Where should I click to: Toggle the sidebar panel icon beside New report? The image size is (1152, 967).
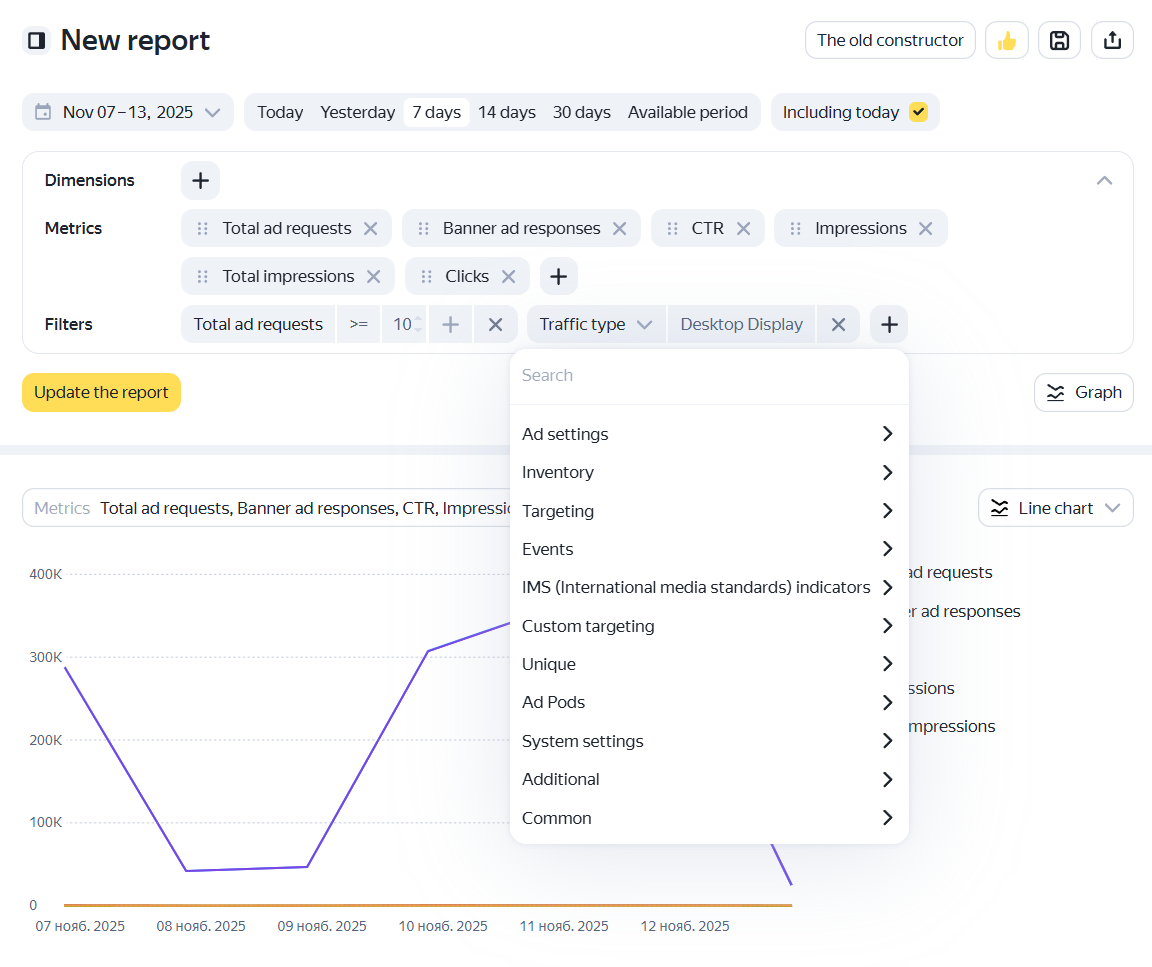(36, 40)
